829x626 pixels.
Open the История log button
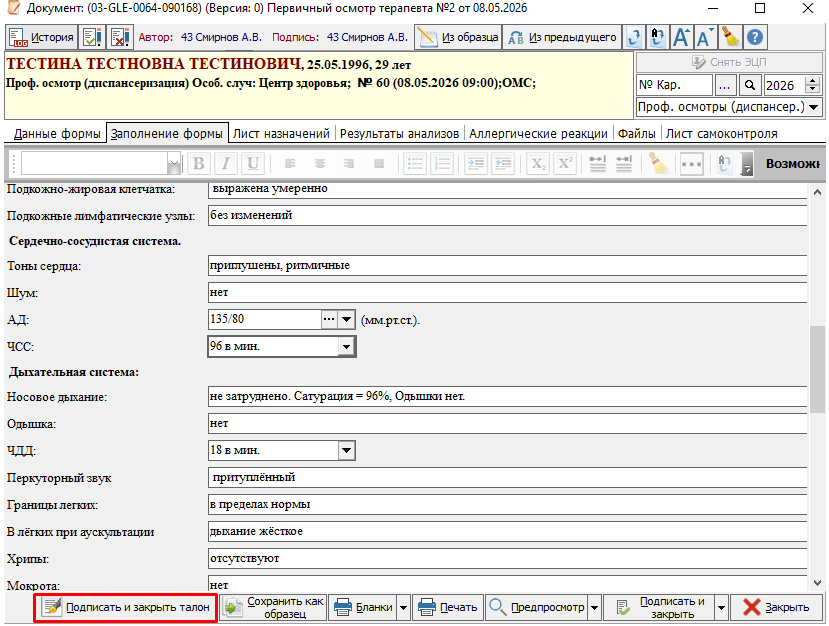41,38
